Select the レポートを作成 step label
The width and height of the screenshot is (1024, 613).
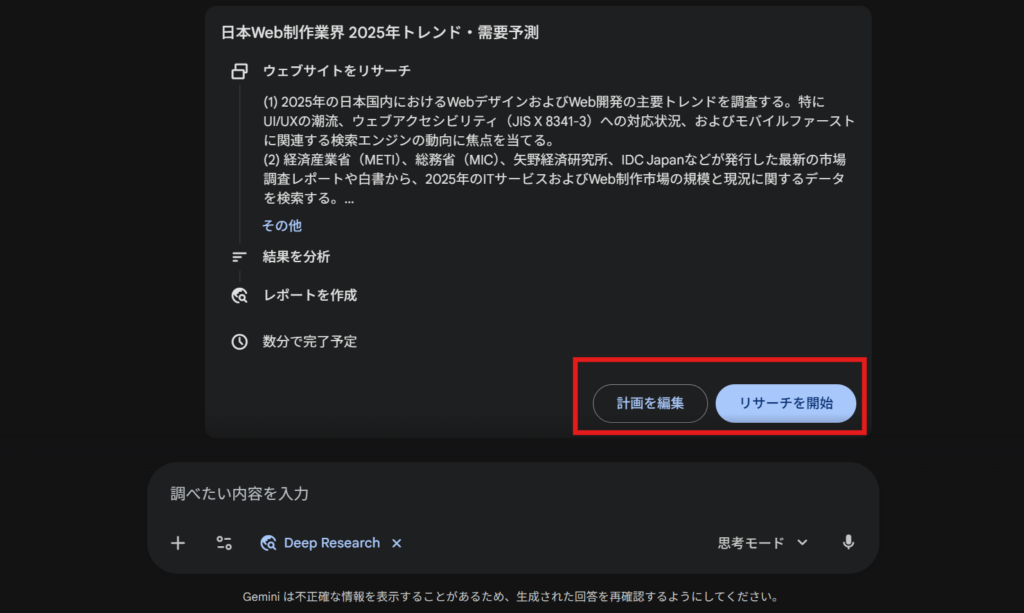coord(309,295)
